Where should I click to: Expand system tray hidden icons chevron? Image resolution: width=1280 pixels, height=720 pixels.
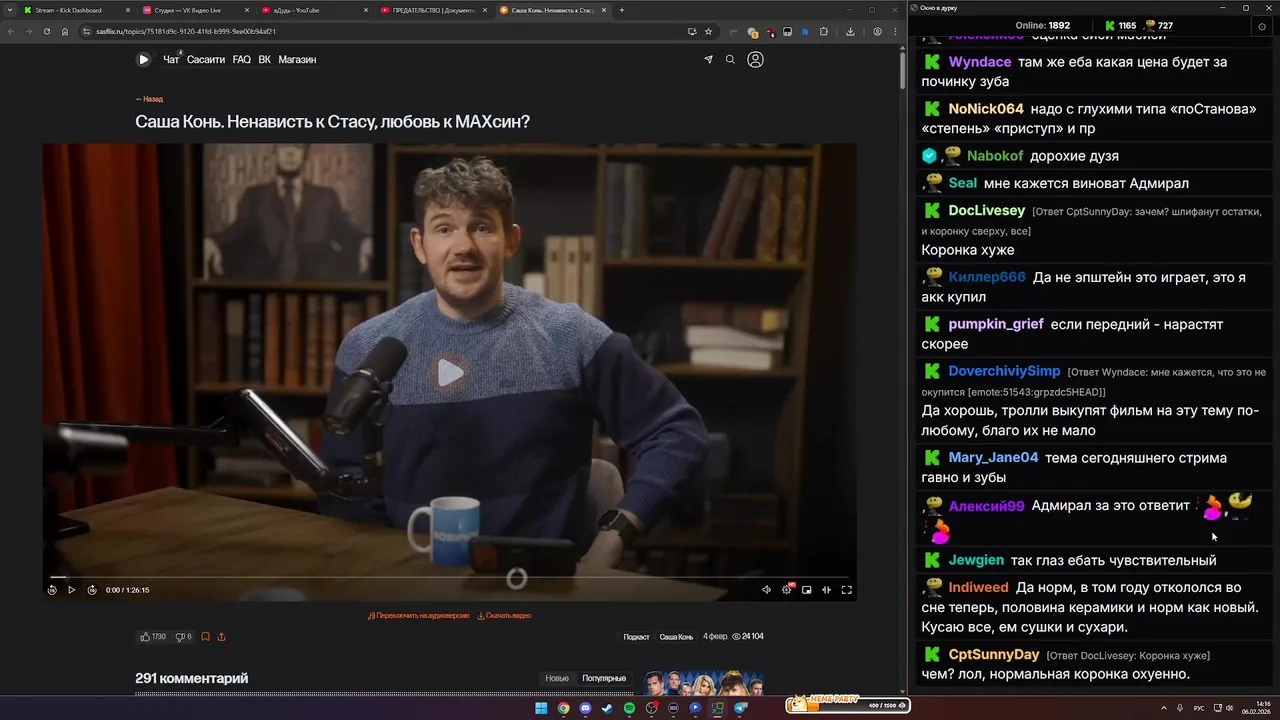coord(1164,708)
